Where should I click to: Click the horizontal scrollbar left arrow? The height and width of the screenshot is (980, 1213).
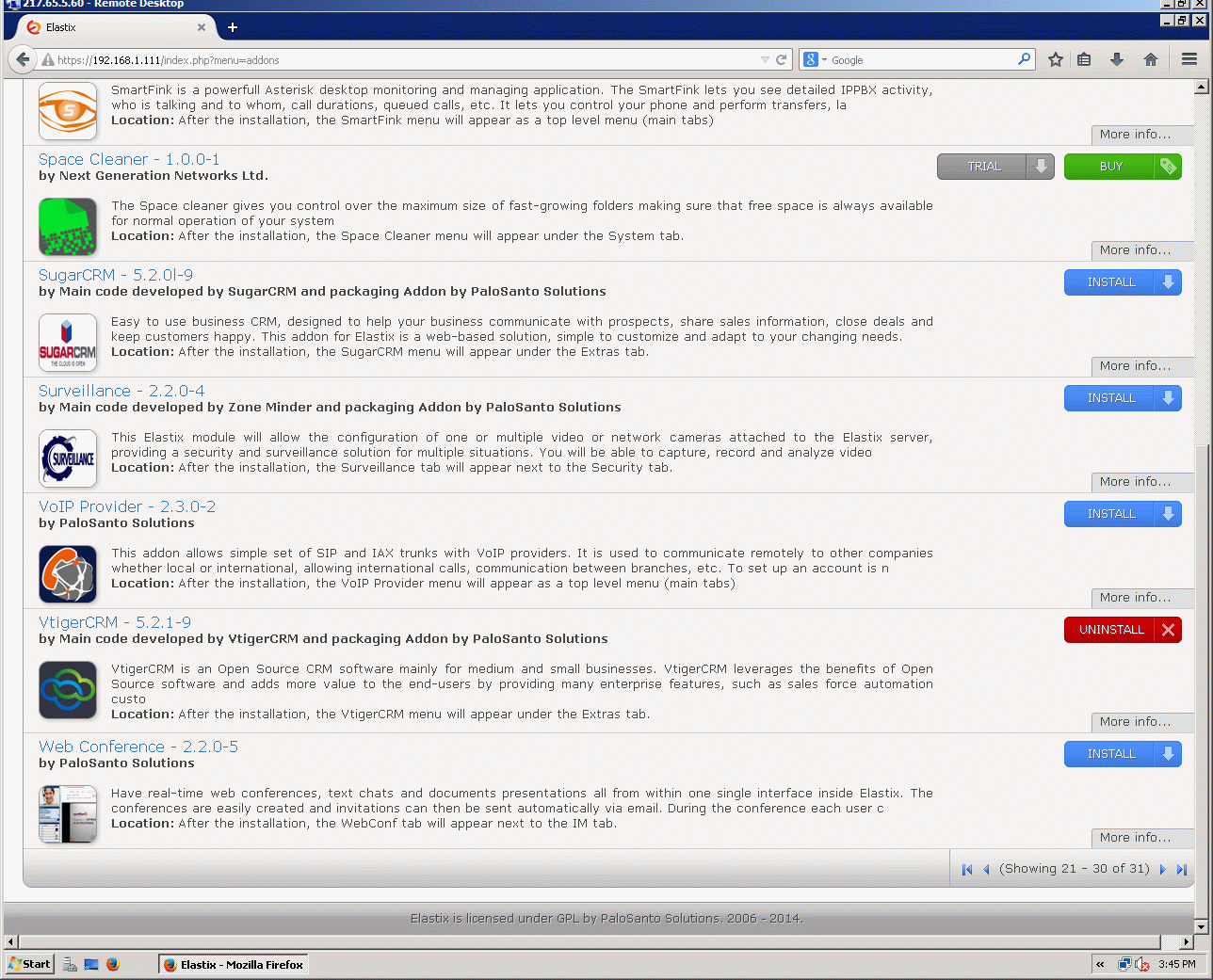tap(11, 941)
